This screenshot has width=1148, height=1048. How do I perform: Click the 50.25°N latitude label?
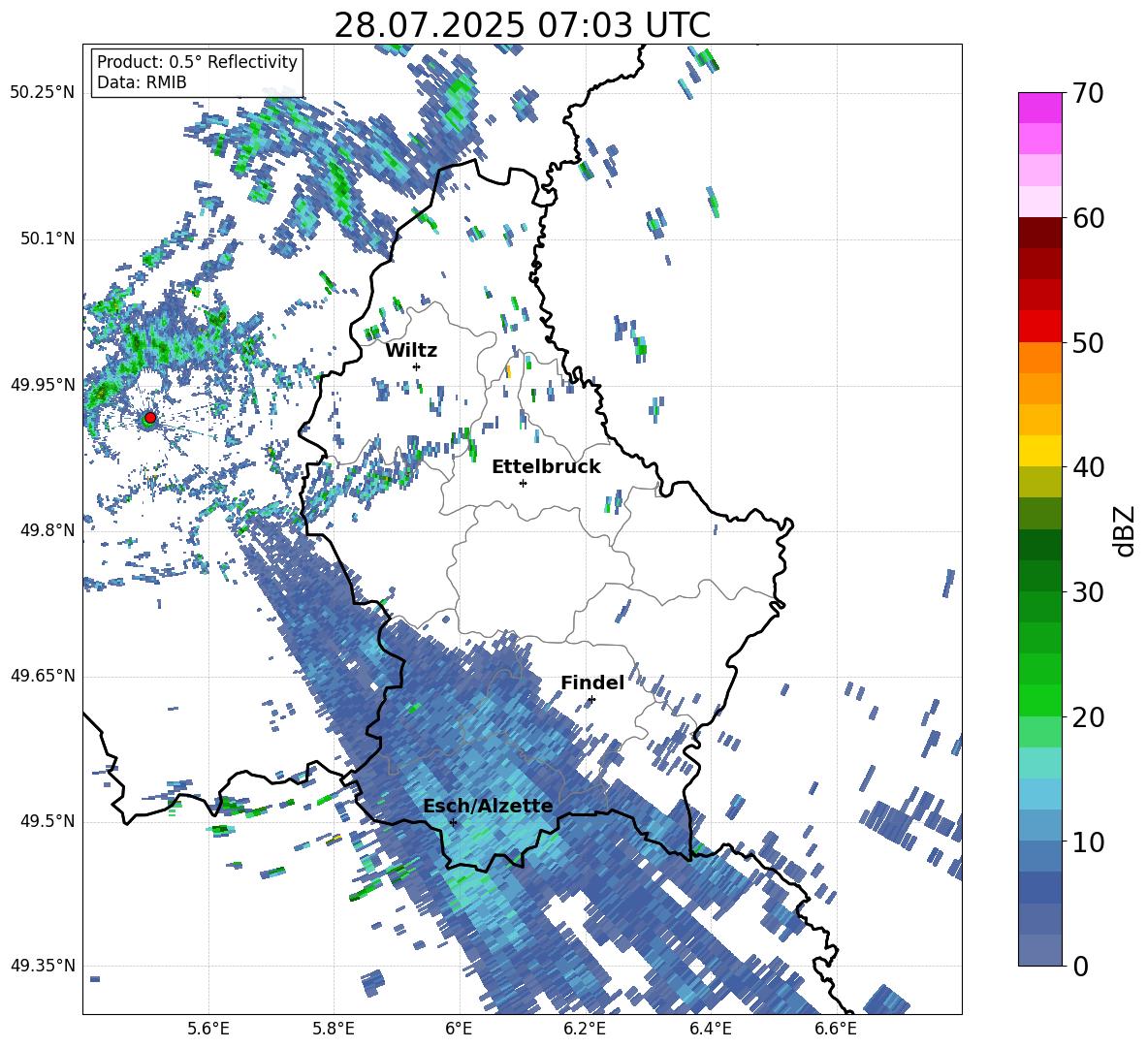(x=43, y=93)
